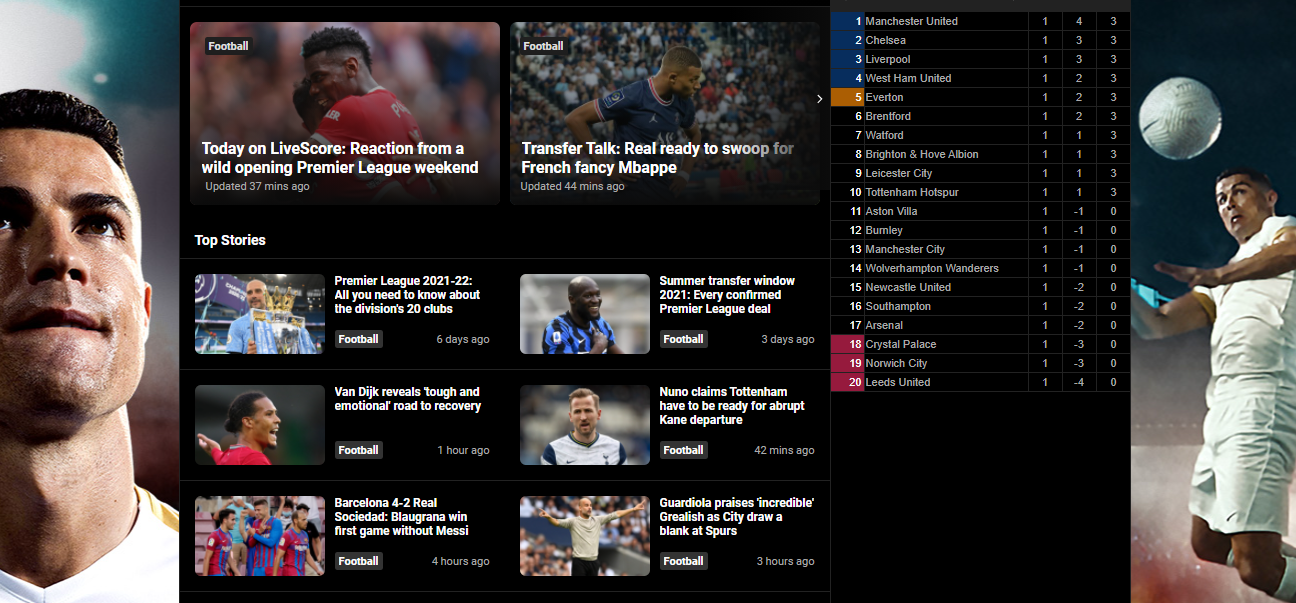Click 'Updated 44 mins ago' timestamp

pos(572,187)
